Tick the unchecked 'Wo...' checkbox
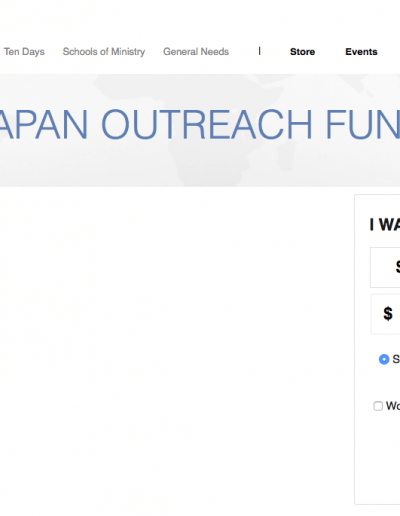This screenshot has width=400, height=516. [378, 406]
